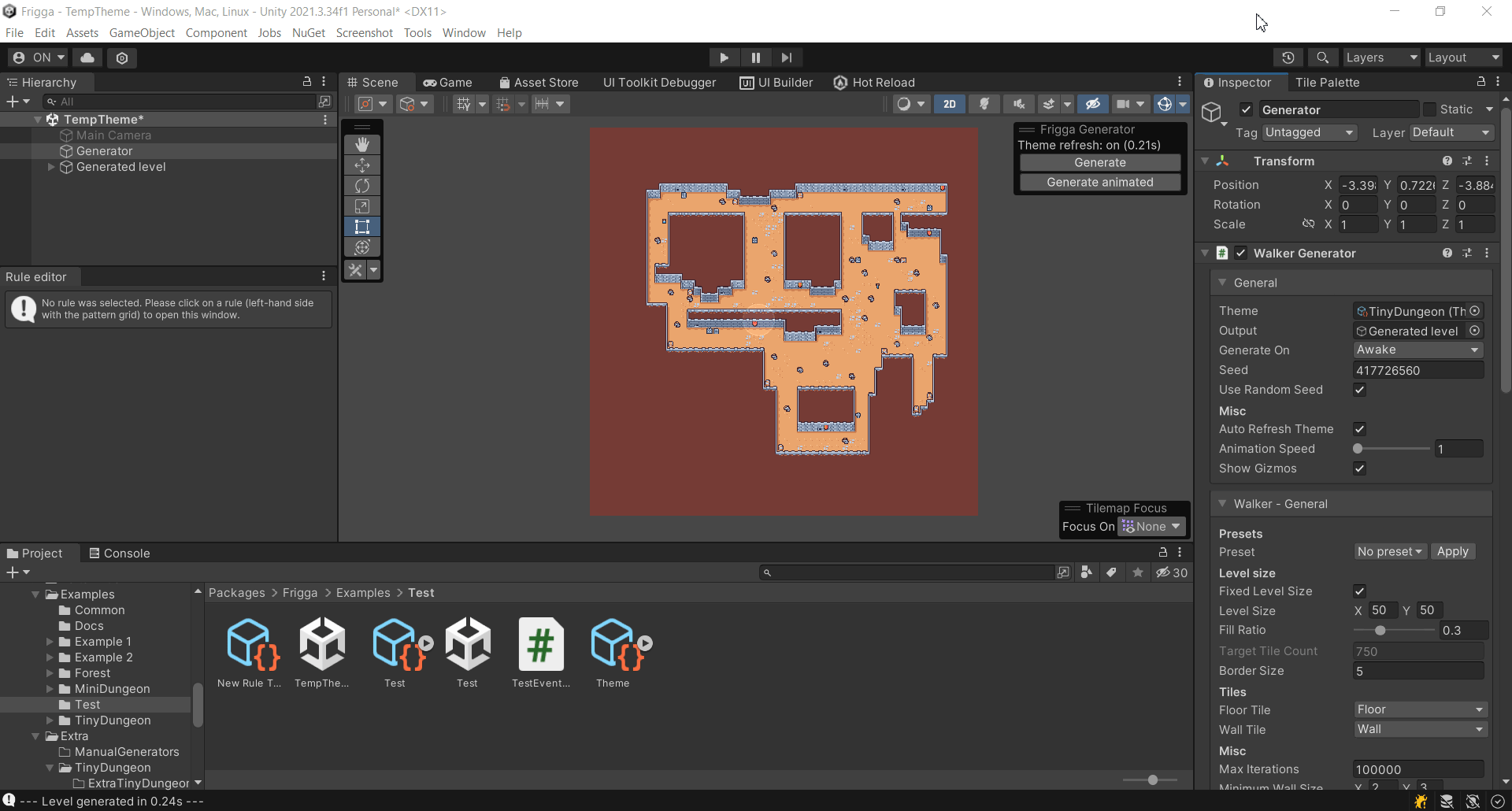The height and width of the screenshot is (811, 1512).
Task: Toggle scene lighting icon
Action: click(984, 104)
